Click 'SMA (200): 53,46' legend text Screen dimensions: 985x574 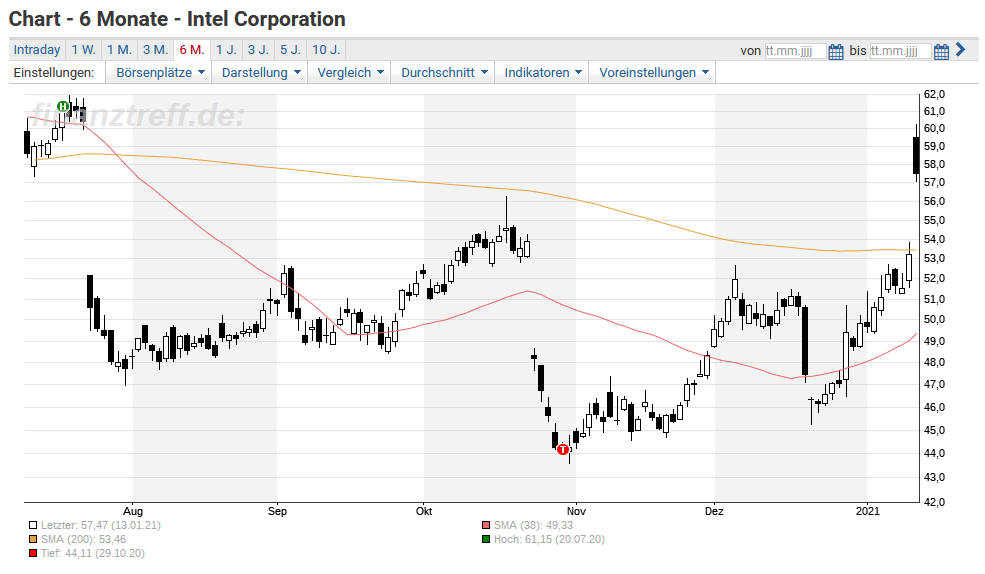point(83,539)
